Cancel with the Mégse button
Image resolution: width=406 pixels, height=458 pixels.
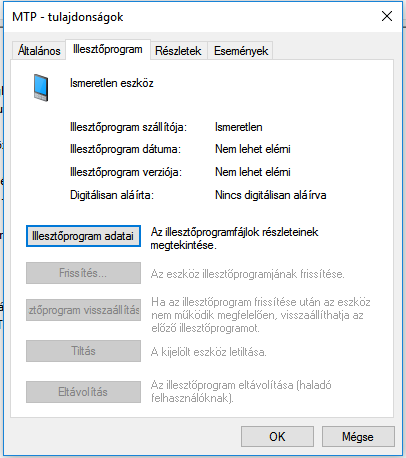(x=358, y=437)
